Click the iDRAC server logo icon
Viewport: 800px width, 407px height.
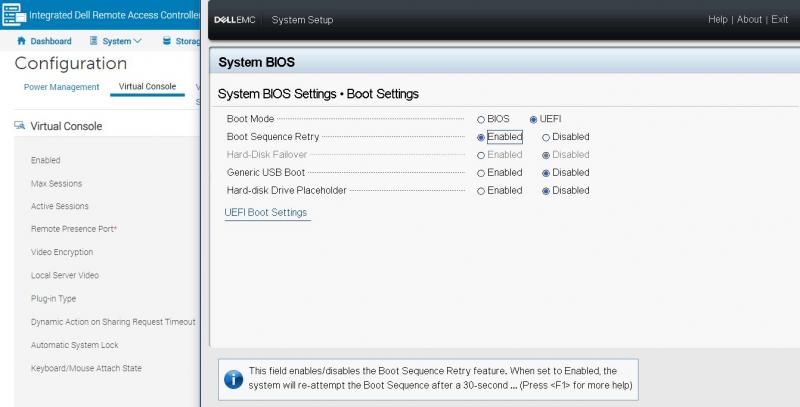[x=13, y=14]
